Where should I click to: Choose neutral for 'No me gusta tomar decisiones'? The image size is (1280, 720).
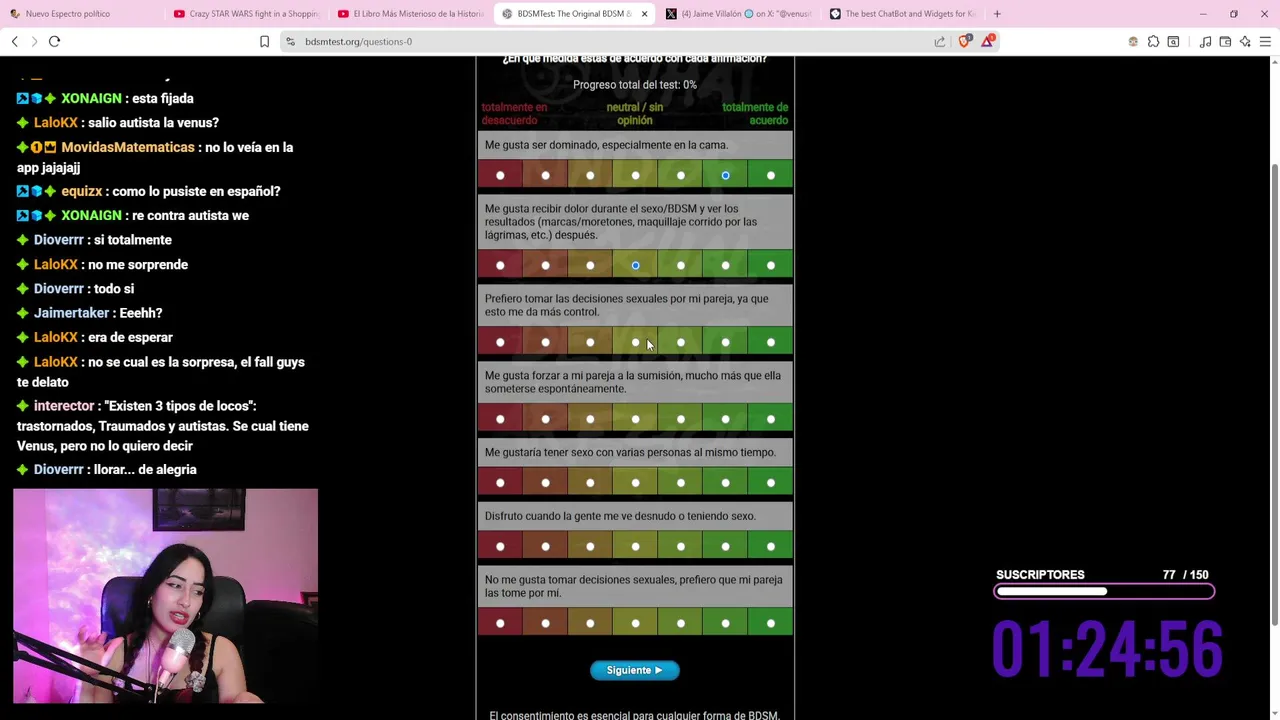click(635, 624)
